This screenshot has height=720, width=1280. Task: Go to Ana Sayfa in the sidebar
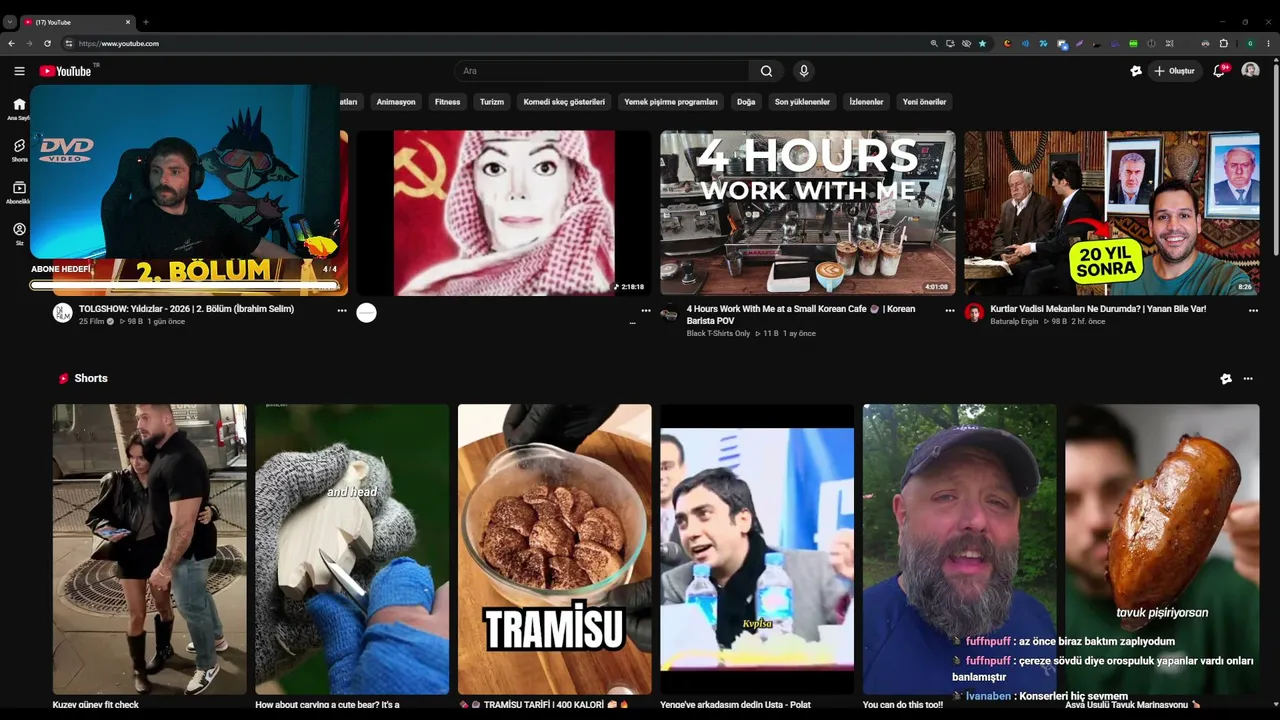click(x=19, y=109)
